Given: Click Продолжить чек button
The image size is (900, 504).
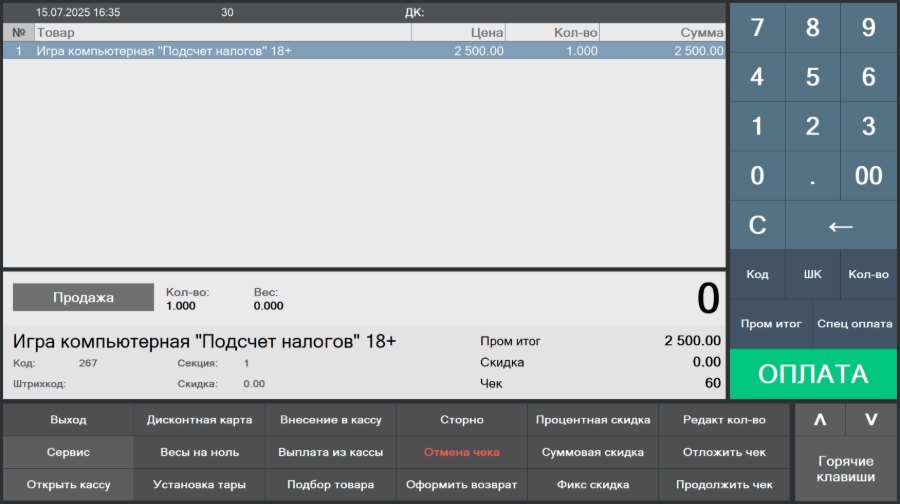Looking at the screenshot, I should [724, 484].
